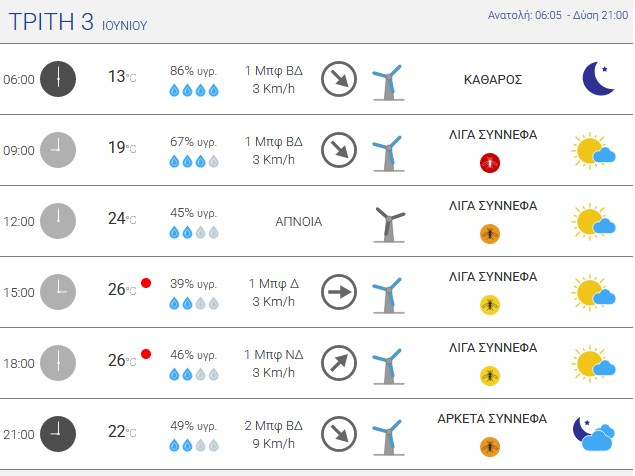Screen dimensions: 635x476
Task: Click the ΑΠΝΟΙΑ wind label
Action: 298,222
